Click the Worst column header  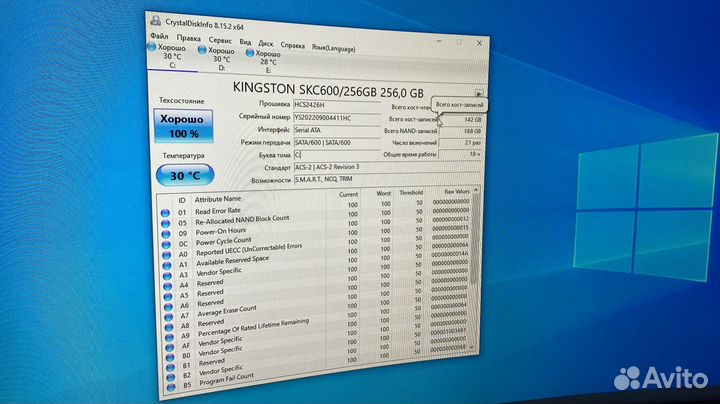tap(384, 193)
